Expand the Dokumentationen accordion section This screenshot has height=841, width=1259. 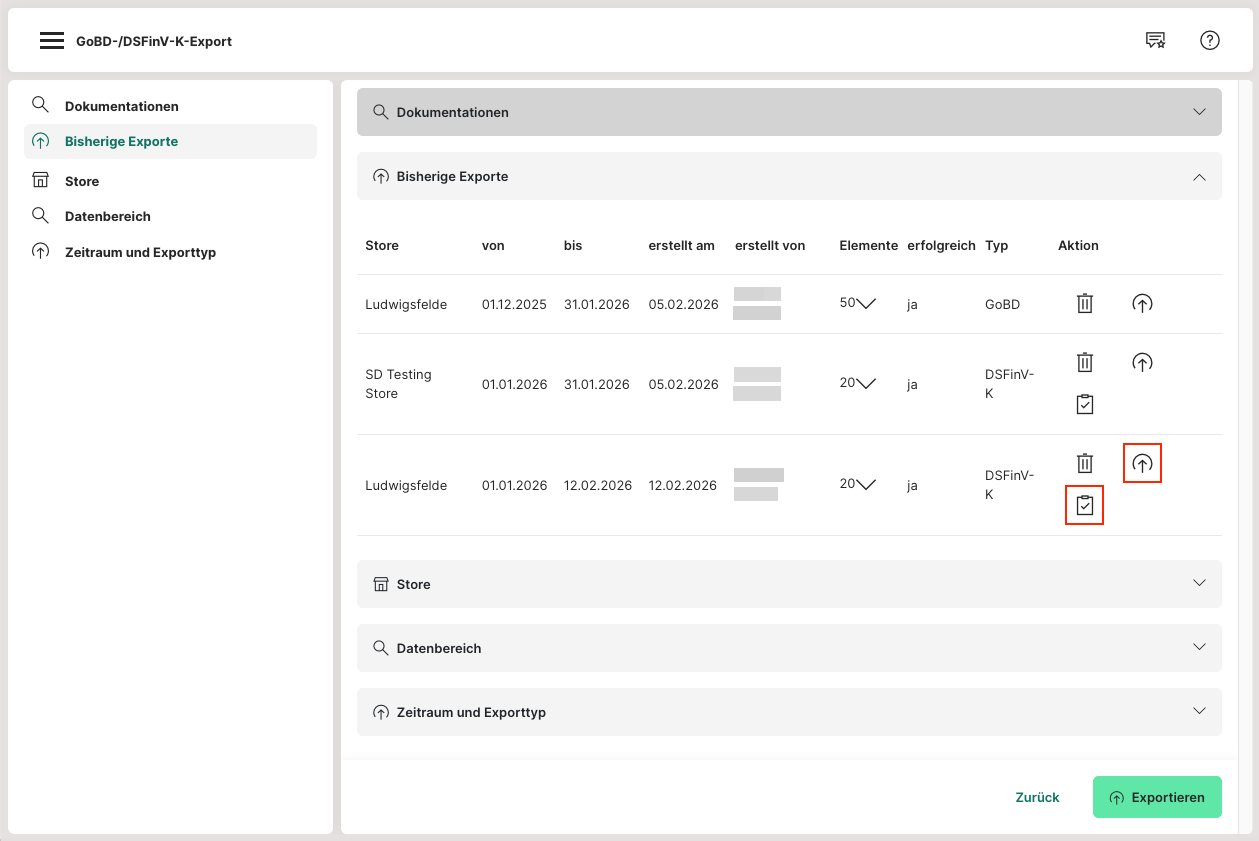point(788,112)
